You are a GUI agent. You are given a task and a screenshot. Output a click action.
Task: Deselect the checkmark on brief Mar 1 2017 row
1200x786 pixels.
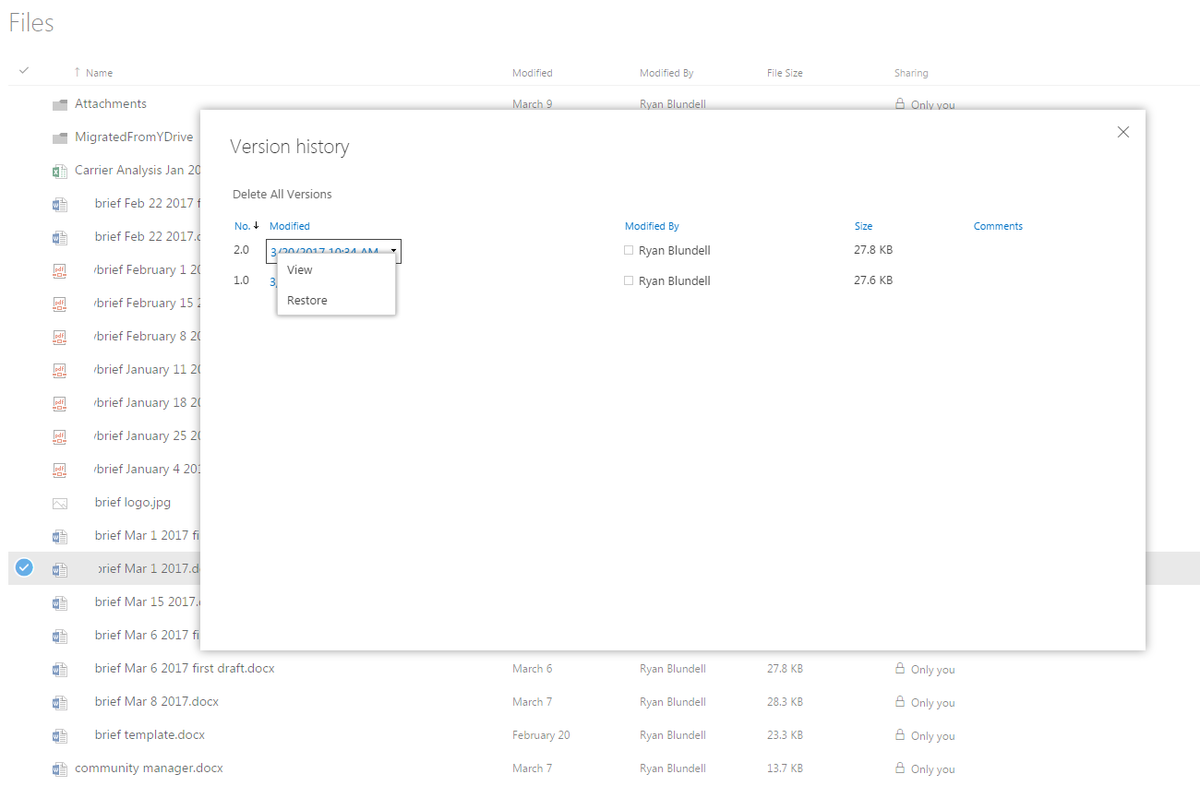[x=23, y=567]
